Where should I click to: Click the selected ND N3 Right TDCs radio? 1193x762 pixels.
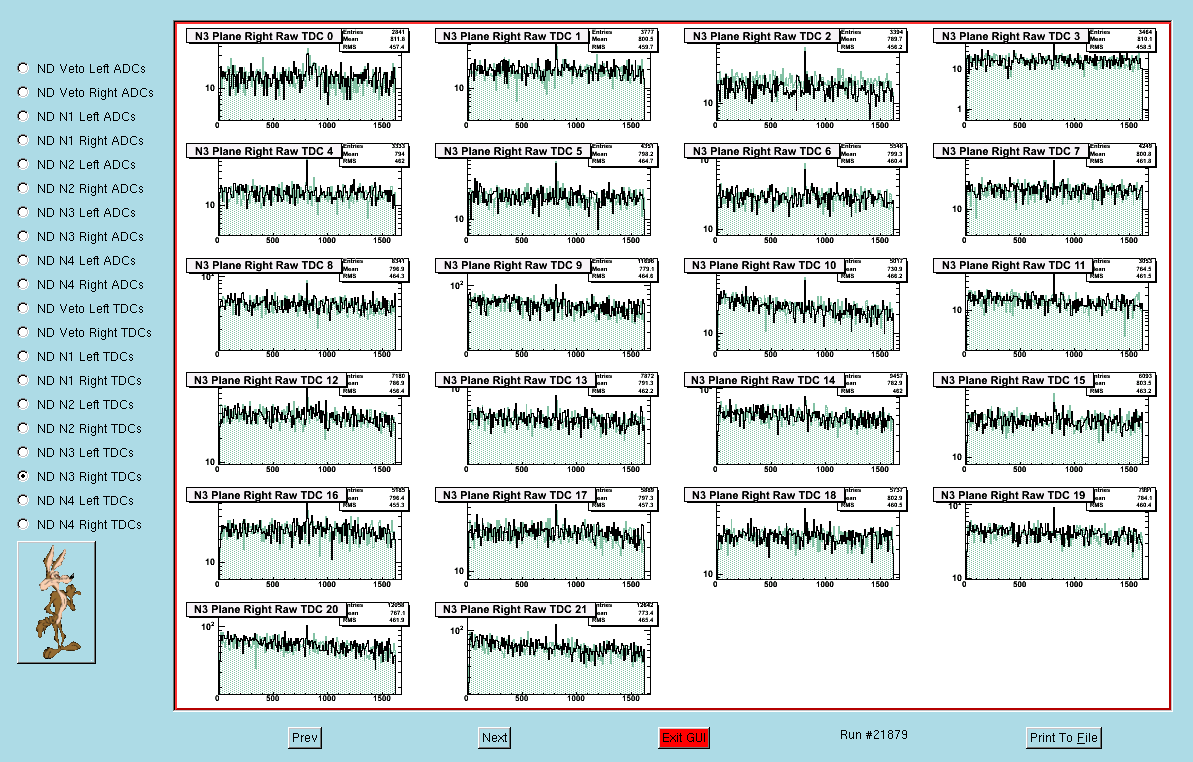pyautogui.click(x=23, y=476)
